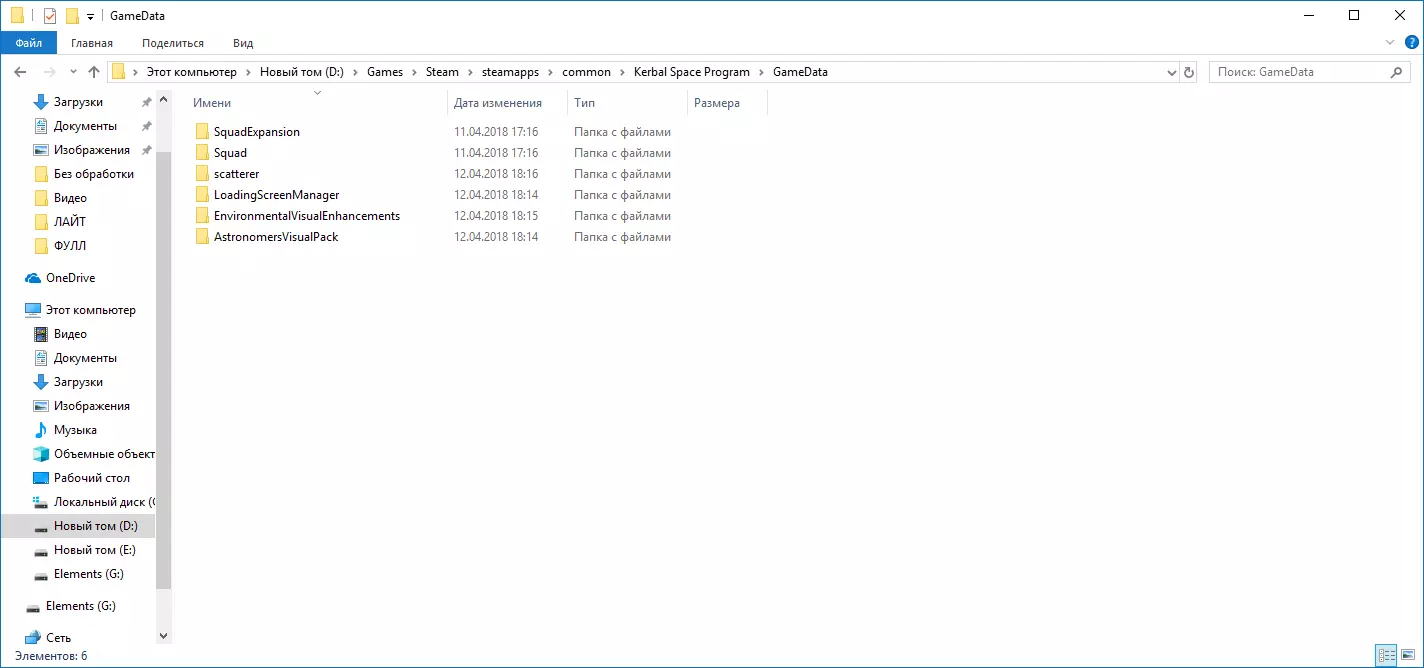Image resolution: width=1424 pixels, height=668 pixels.
Task: Open address bar history dropdown
Action: [x=1172, y=72]
